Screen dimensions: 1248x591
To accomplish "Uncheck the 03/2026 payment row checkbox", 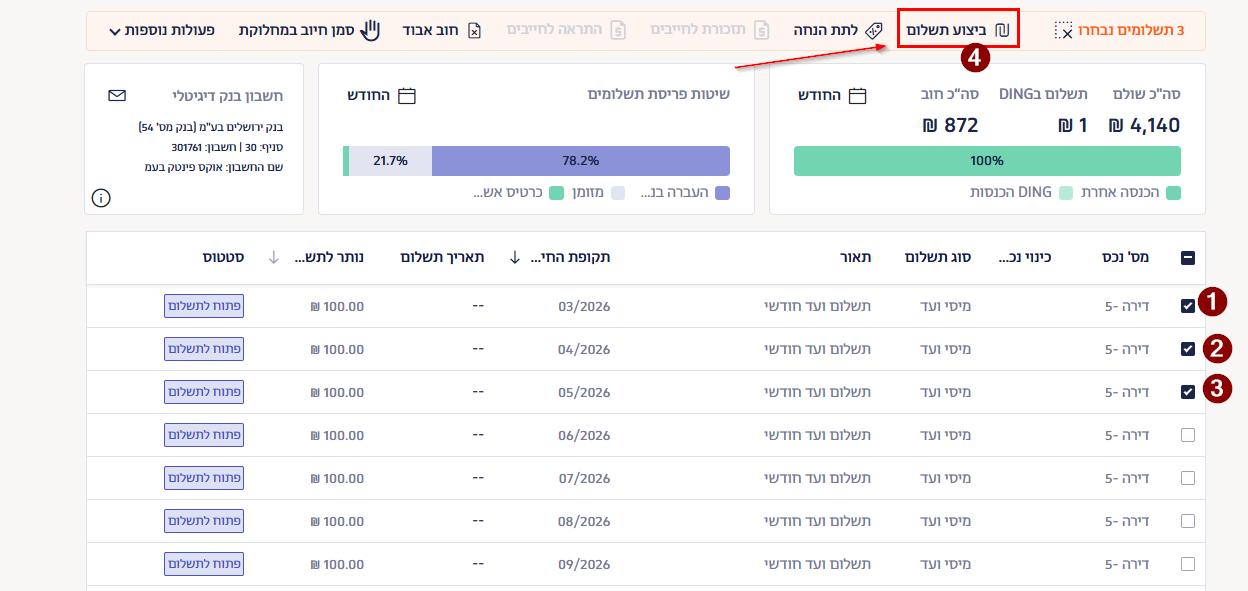I will 1187,306.
